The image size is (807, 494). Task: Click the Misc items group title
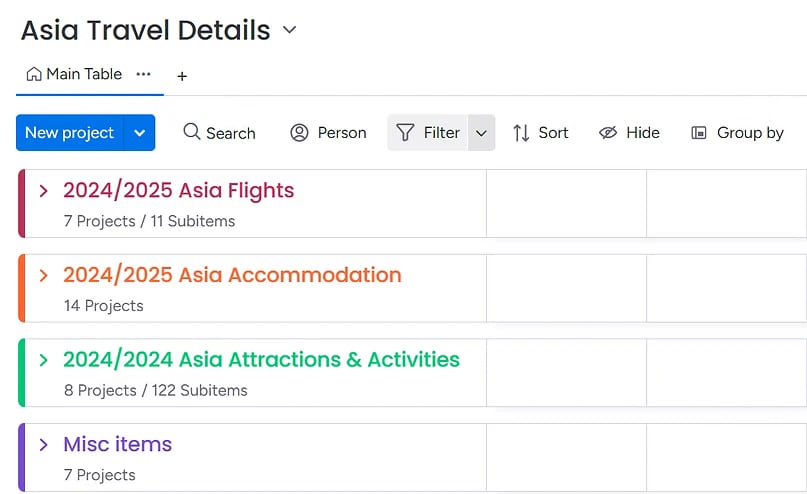tap(117, 444)
